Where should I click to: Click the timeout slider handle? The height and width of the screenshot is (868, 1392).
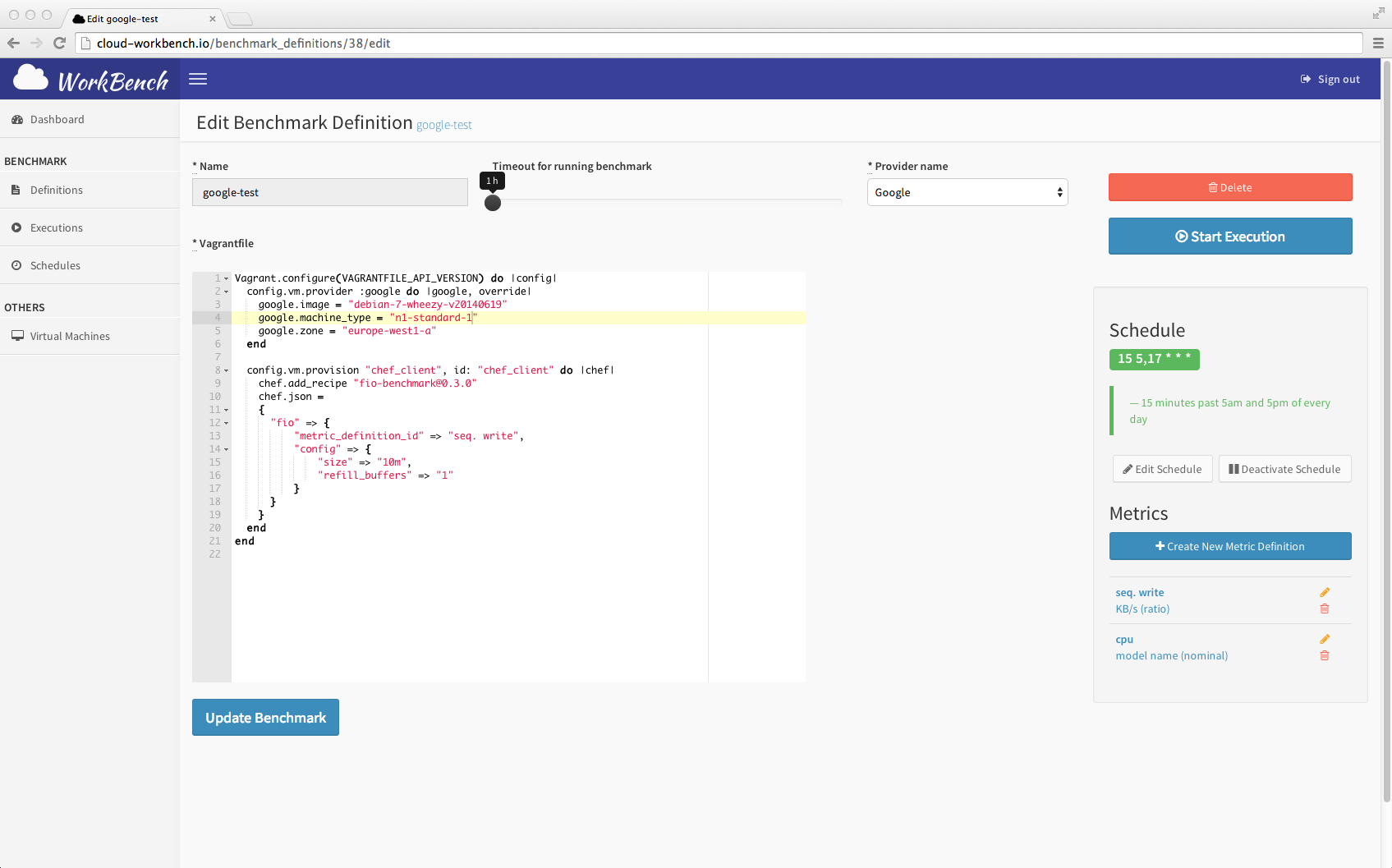click(x=493, y=203)
